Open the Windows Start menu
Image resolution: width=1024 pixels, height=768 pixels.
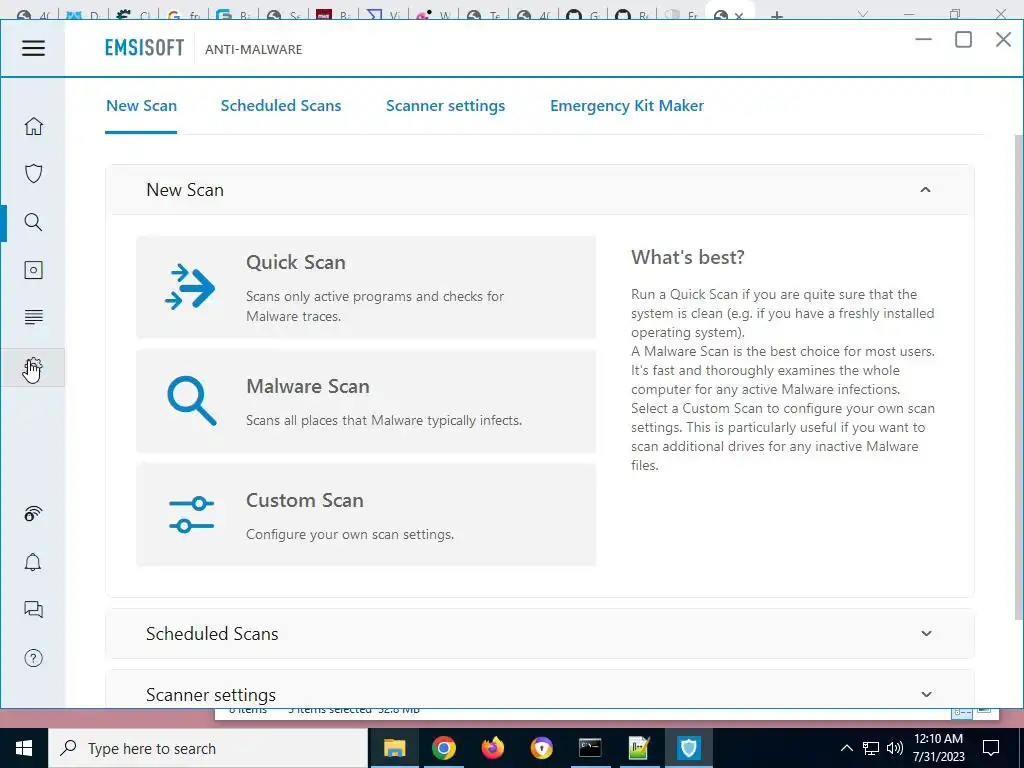click(x=24, y=748)
